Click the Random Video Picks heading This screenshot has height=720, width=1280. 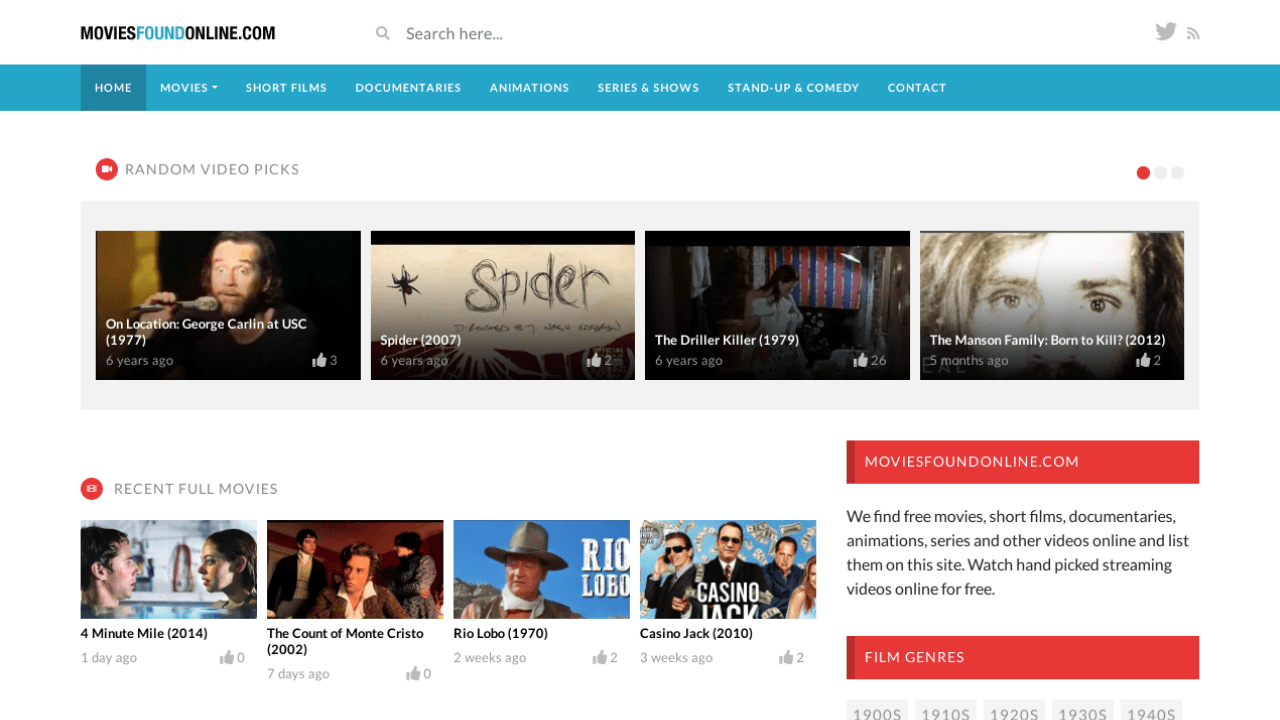coord(212,170)
